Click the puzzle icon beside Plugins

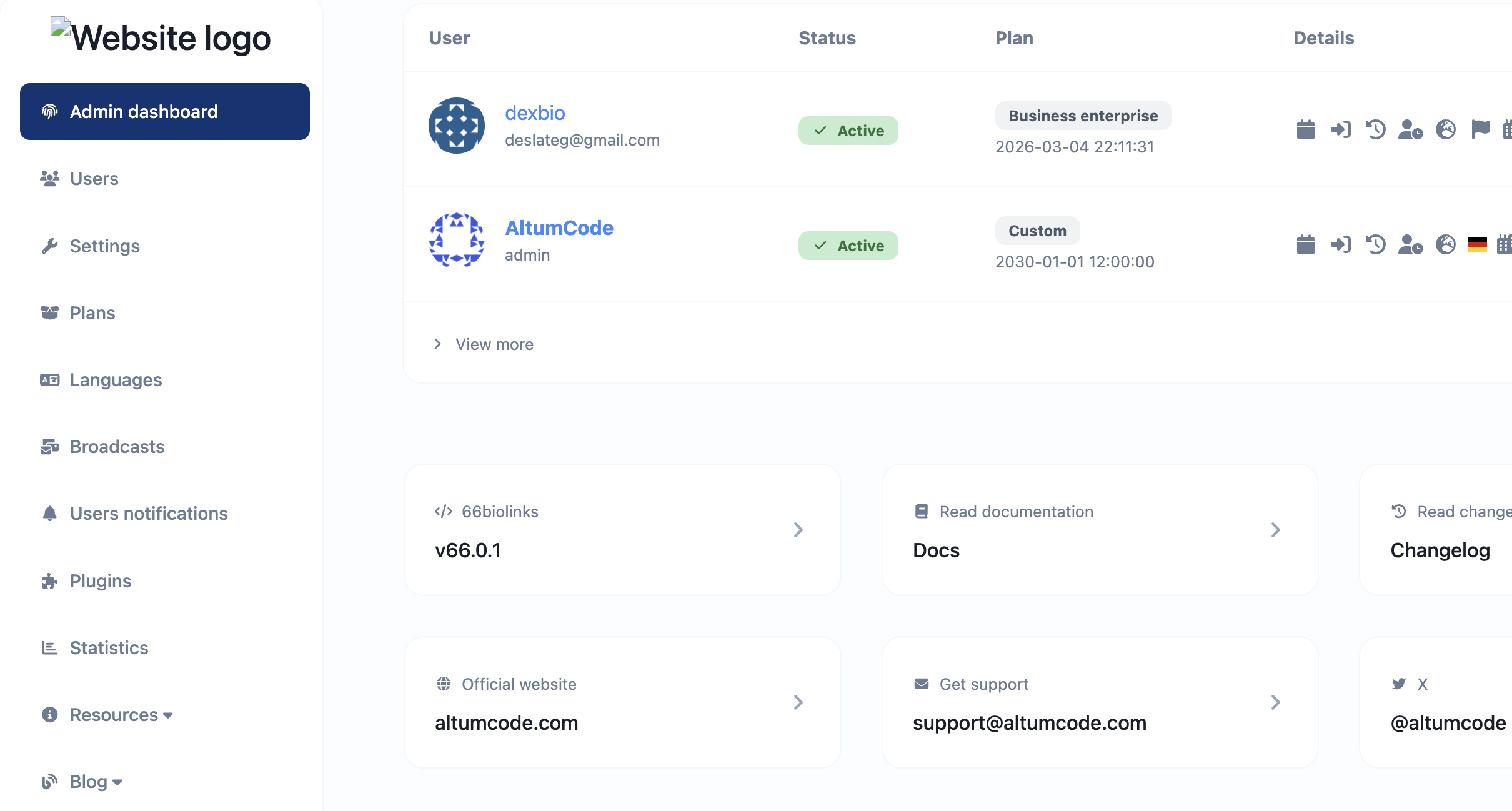(50, 581)
